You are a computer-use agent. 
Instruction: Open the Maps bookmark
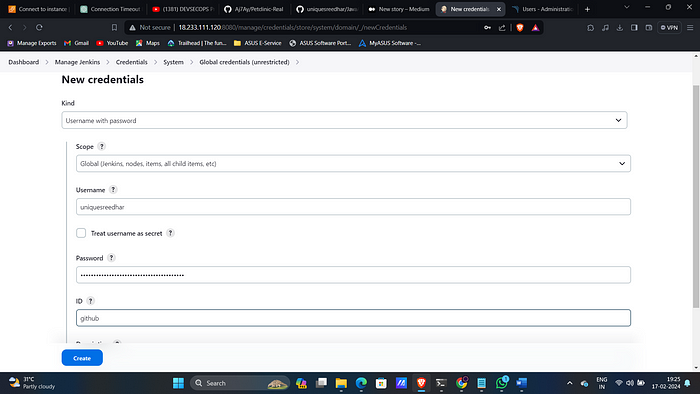click(147, 43)
